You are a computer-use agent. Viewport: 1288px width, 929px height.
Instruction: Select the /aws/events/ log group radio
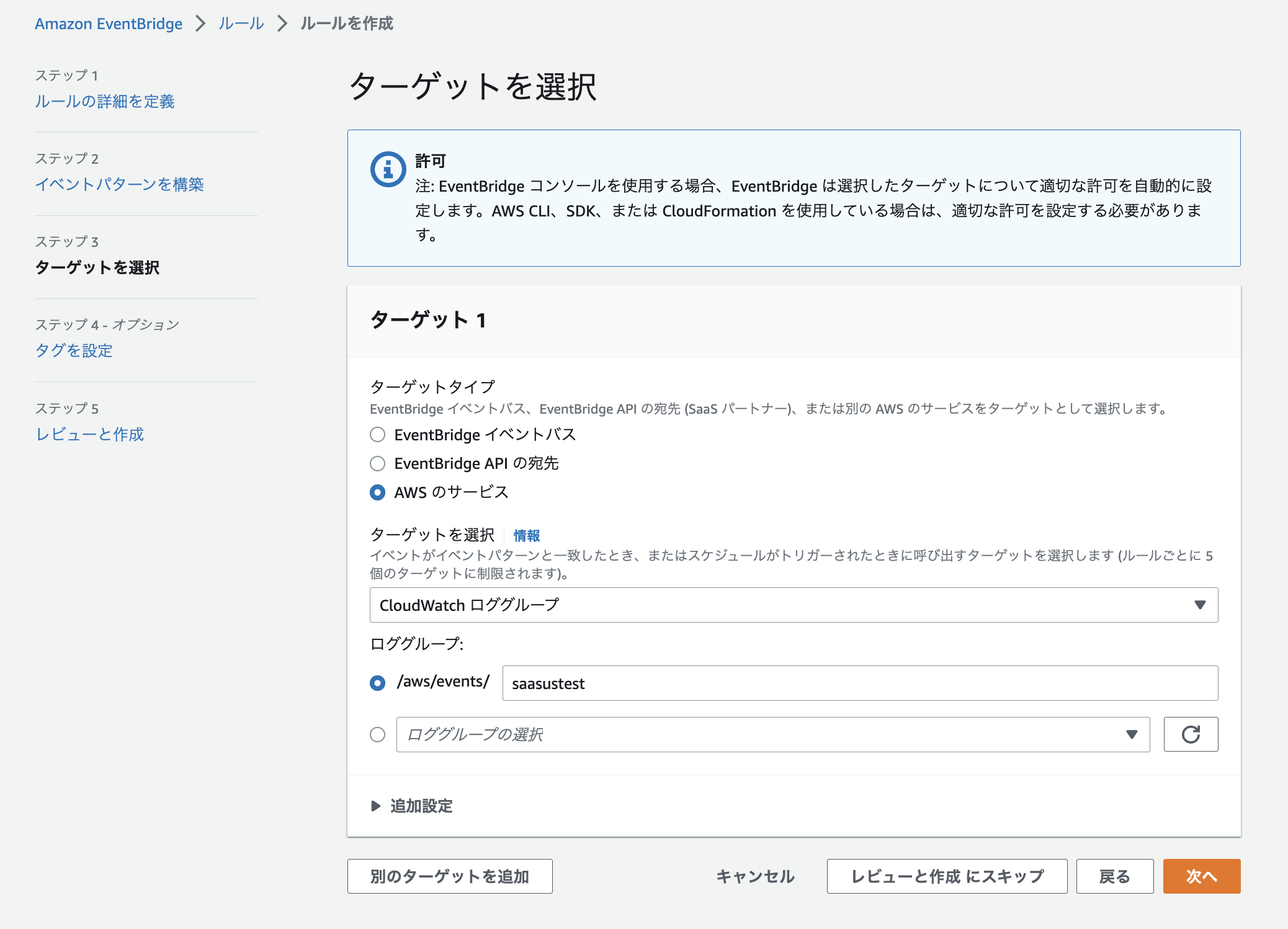[377, 683]
